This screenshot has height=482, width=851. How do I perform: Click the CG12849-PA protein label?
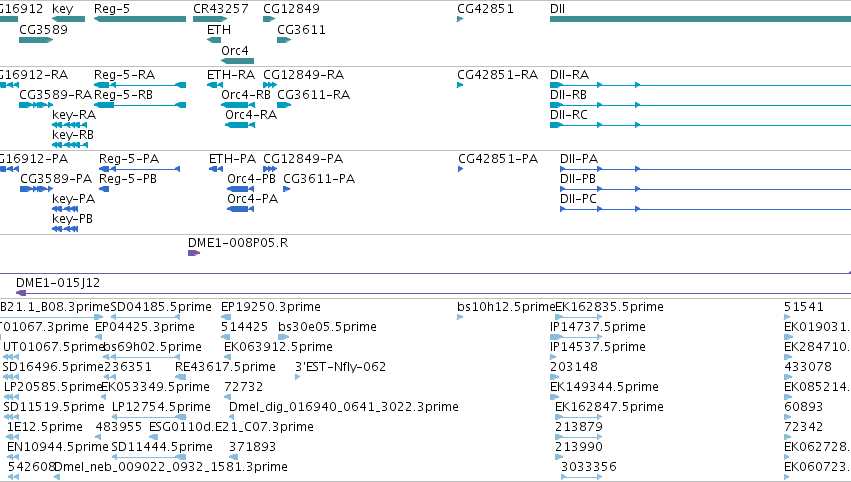point(303,158)
